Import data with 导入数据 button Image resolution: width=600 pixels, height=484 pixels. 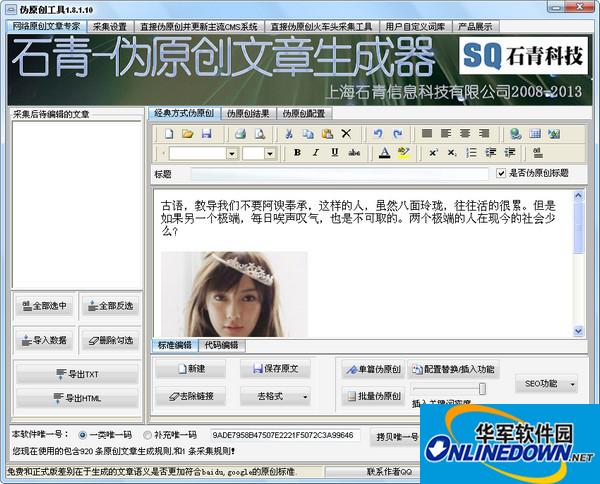[44, 340]
